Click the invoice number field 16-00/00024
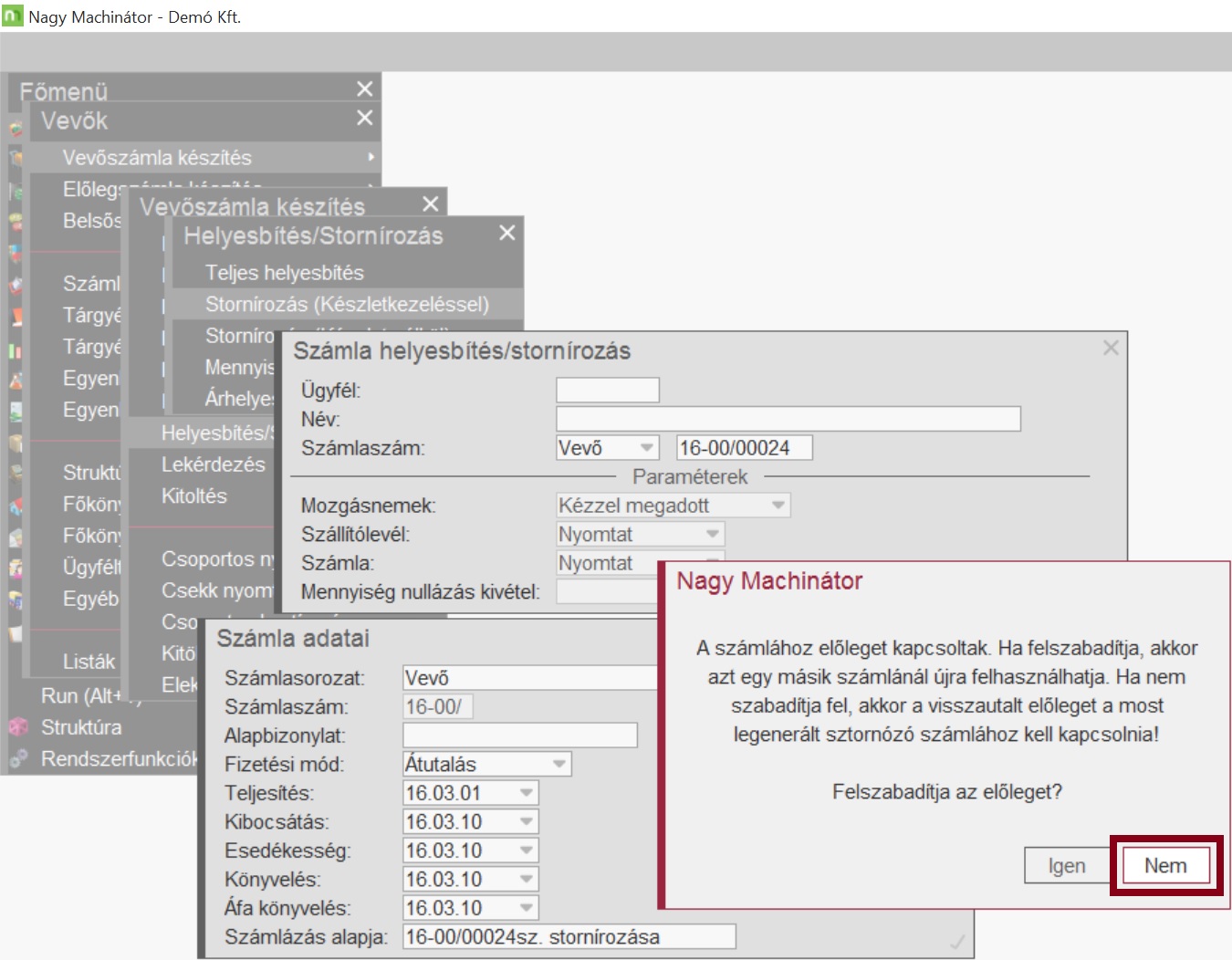The image size is (1232, 960). 745,448
